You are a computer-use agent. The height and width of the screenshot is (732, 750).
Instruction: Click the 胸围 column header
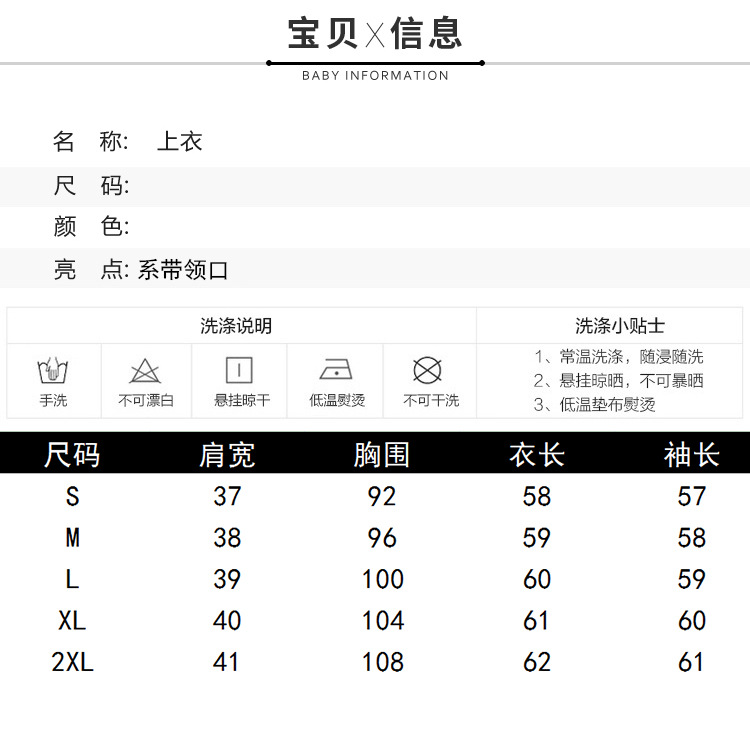(x=382, y=455)
